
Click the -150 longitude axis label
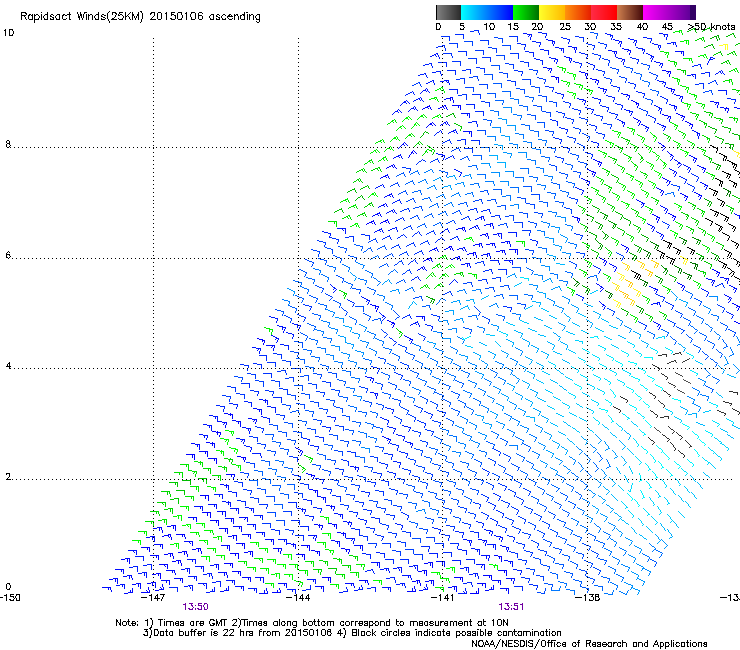10,597
